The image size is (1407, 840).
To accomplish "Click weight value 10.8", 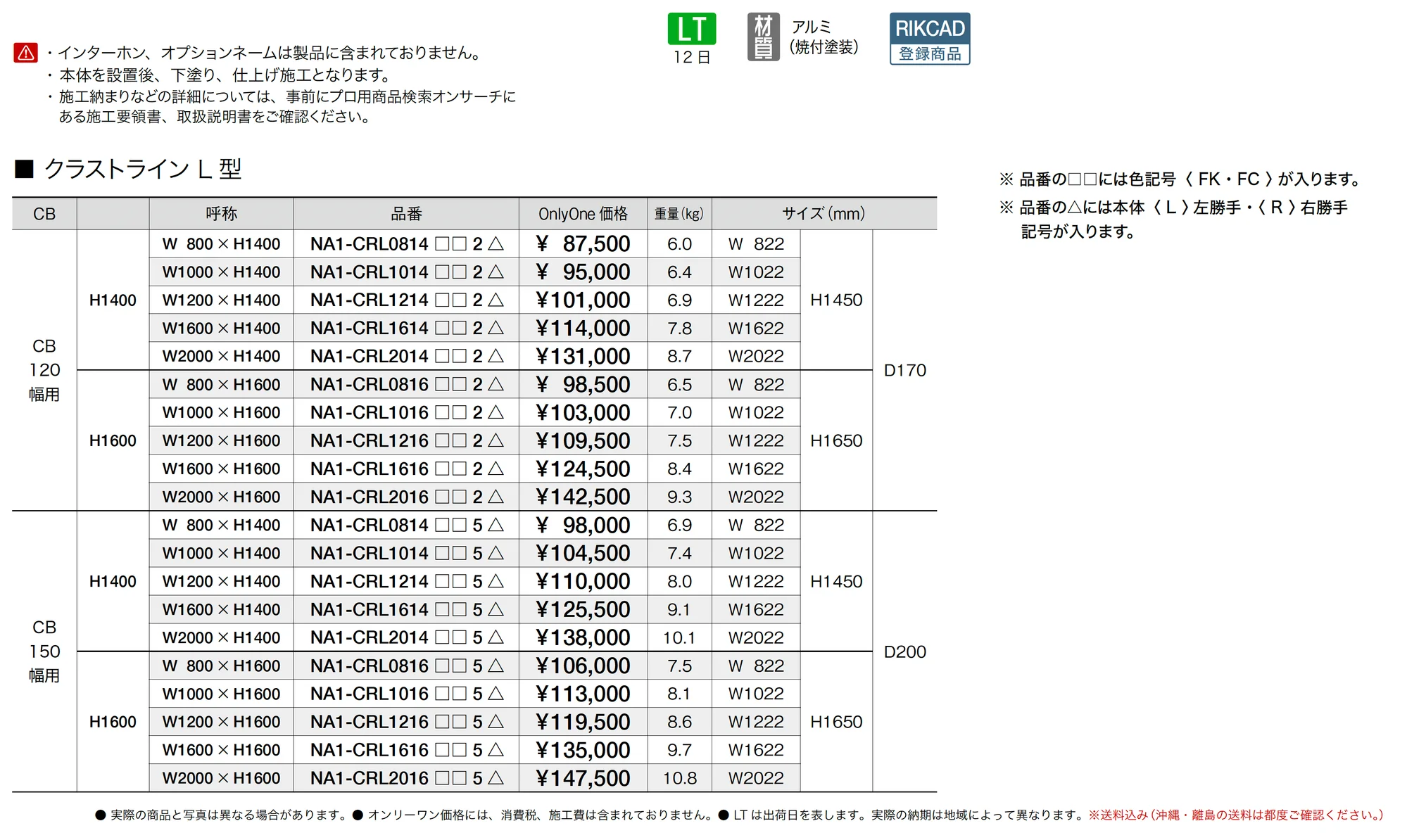I will coord(679,779).
